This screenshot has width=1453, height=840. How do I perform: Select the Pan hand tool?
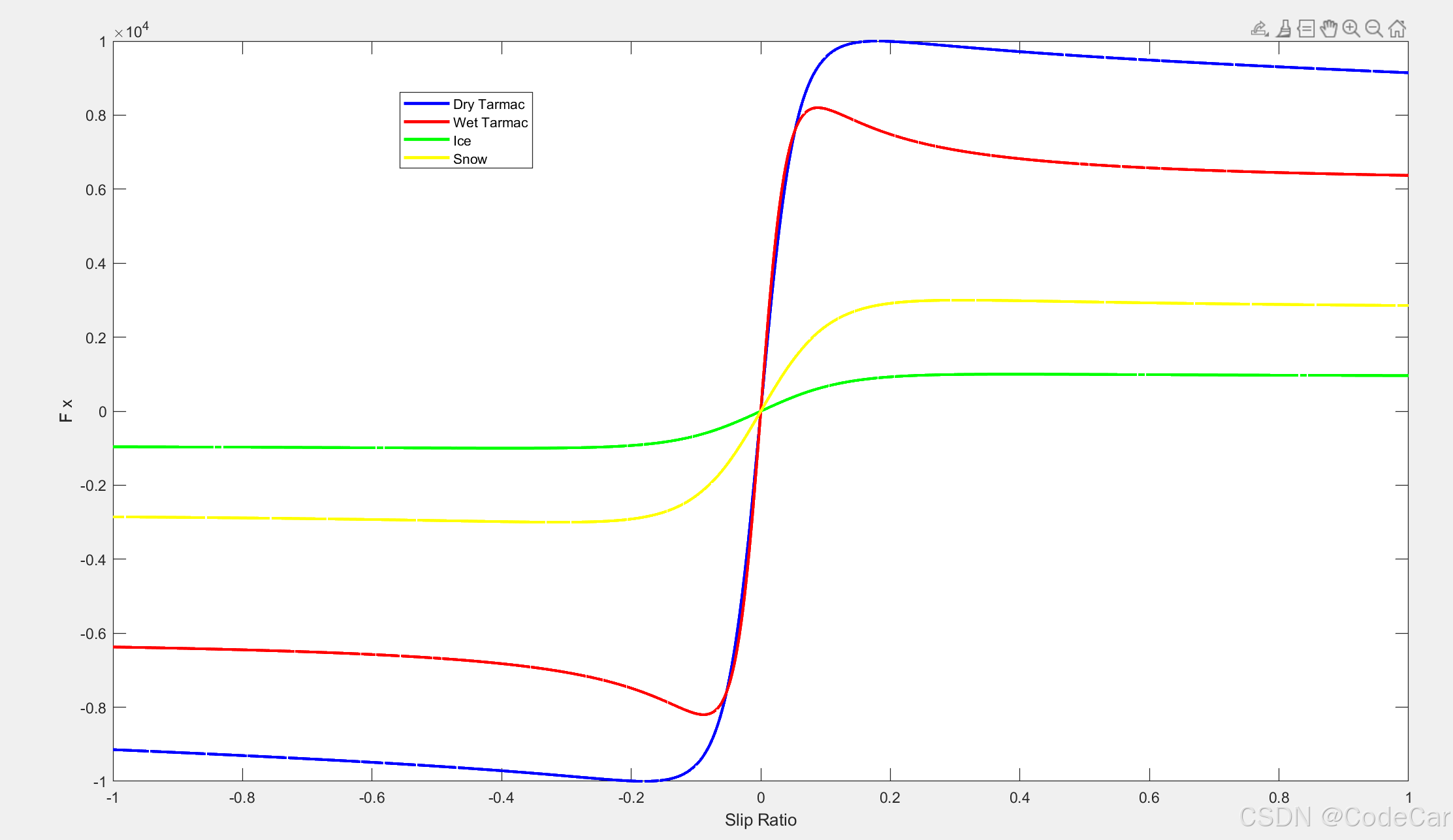1328,29
